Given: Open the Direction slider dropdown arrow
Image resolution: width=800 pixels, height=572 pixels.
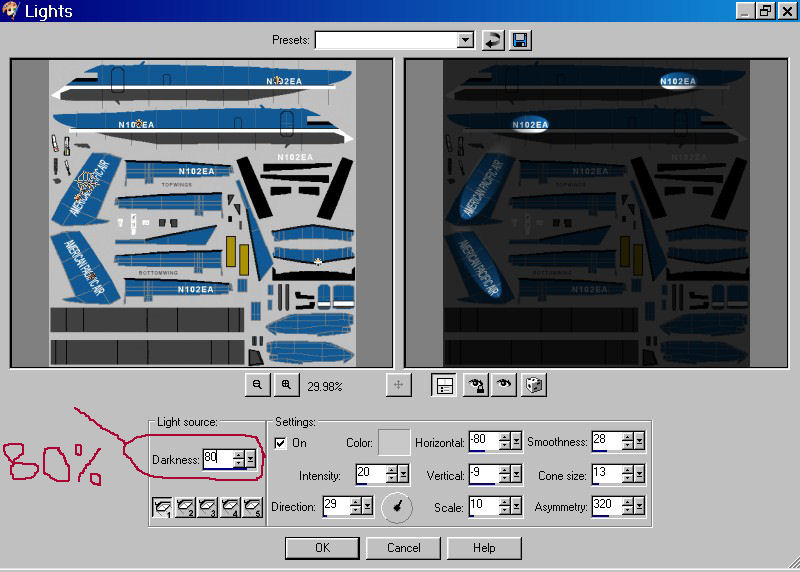Looking at the screenshot, I should point(367,506).
